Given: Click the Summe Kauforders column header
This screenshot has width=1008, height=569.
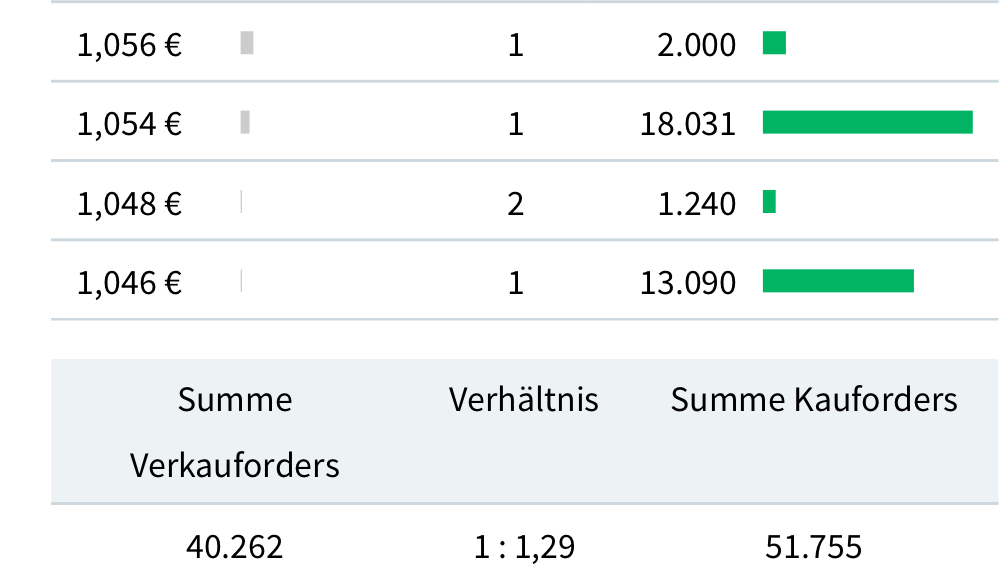Looking at the screenshot, I should point(814,400).
